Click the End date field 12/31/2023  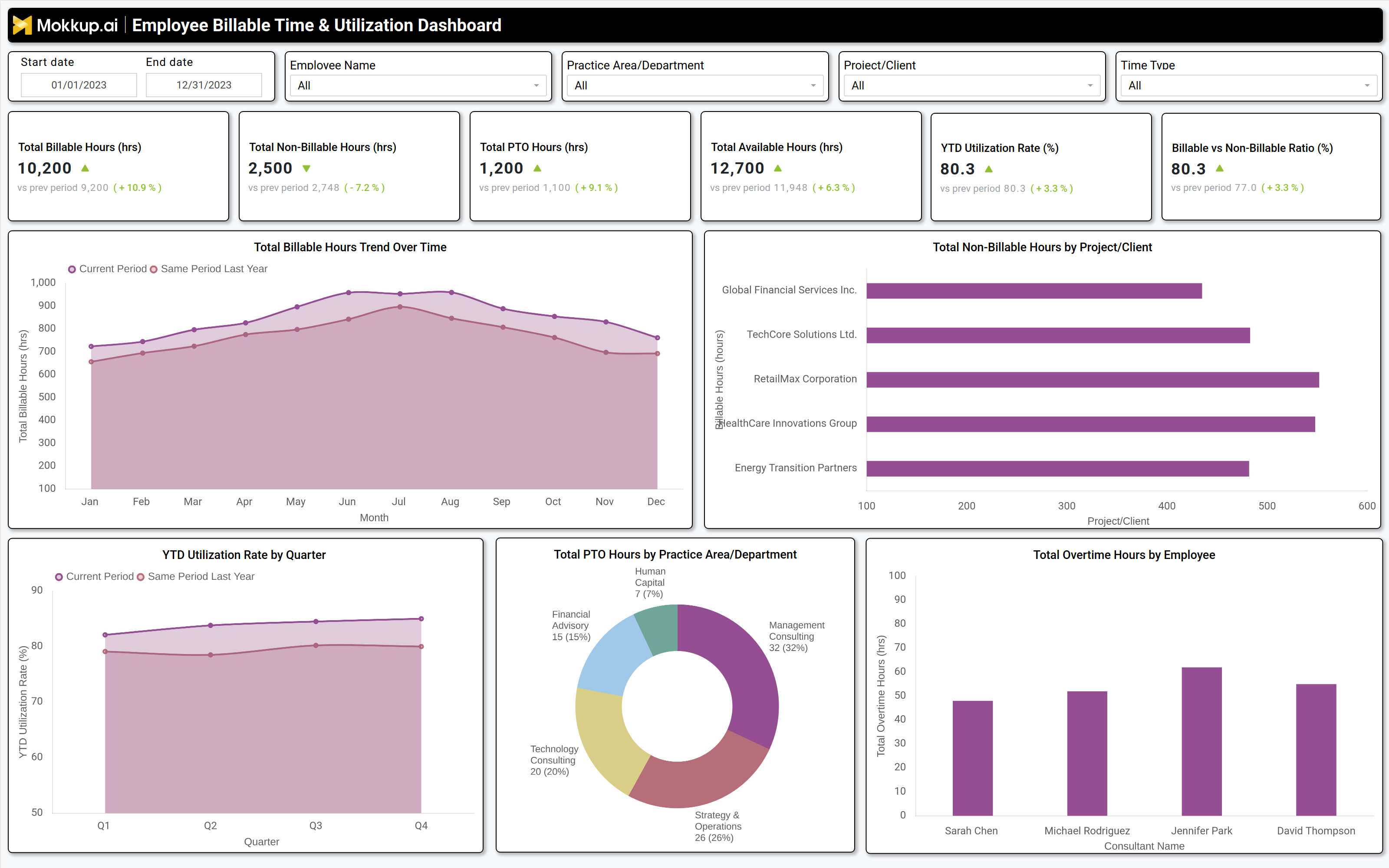pos(204,85)
